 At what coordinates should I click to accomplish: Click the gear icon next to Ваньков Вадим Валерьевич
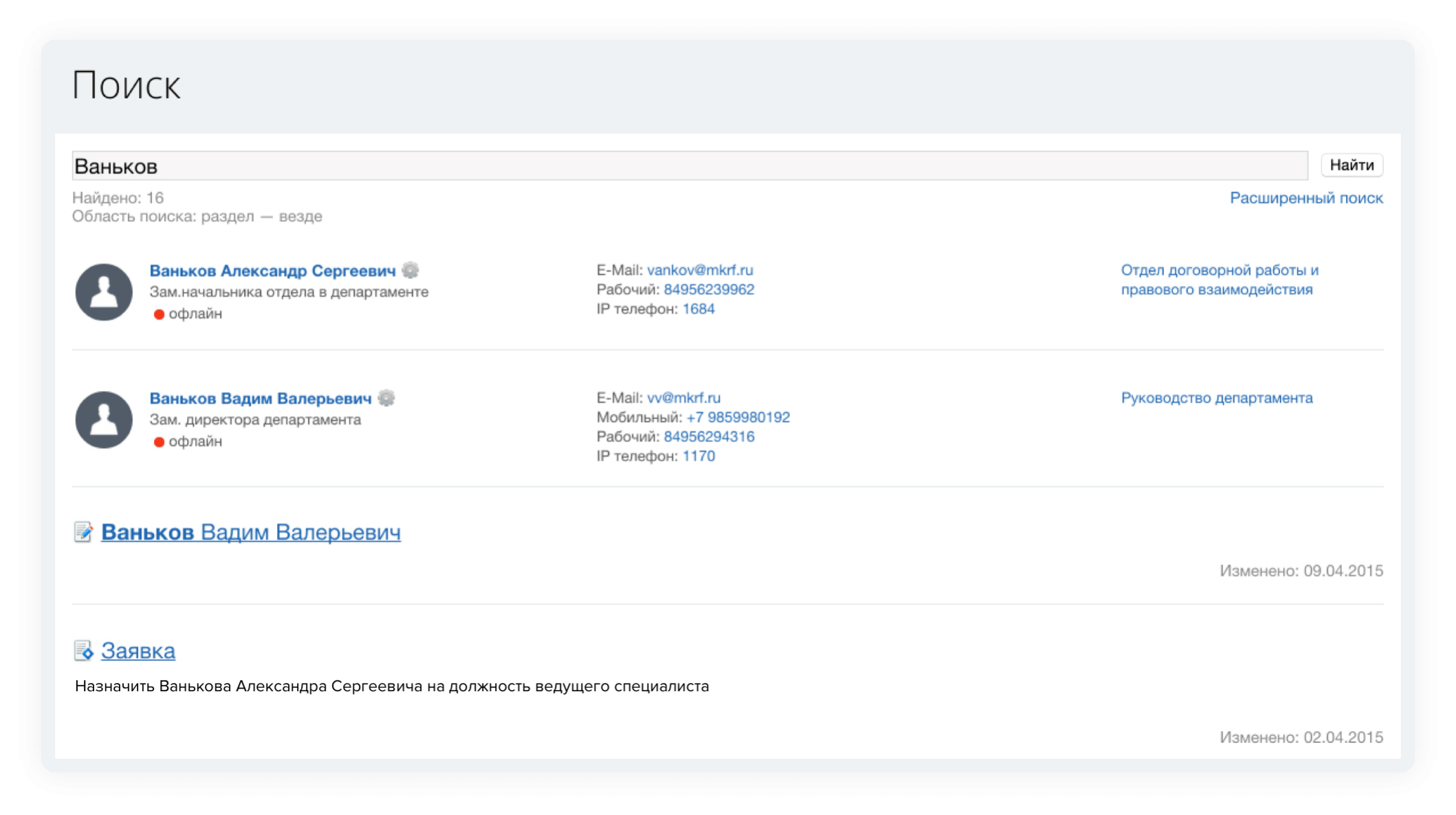tap(386, 398)
